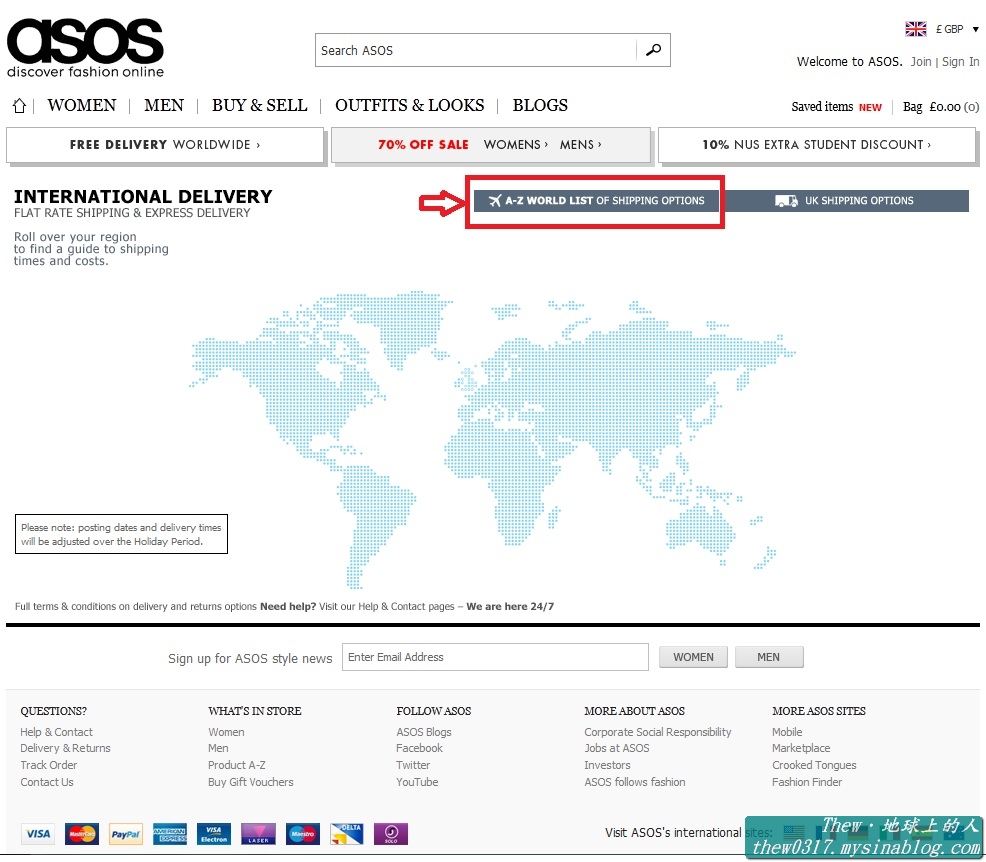Click the world map graphic

(x=492, y=439)
